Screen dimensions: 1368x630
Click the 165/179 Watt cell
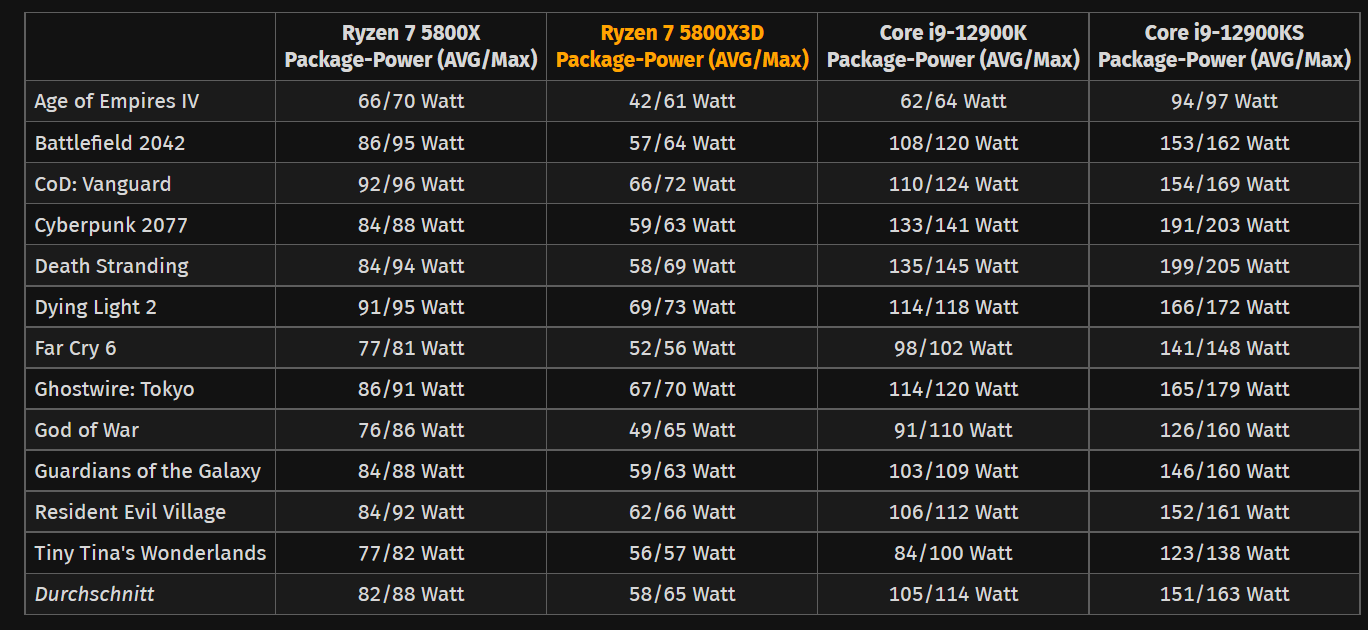tap(1224, 389)
